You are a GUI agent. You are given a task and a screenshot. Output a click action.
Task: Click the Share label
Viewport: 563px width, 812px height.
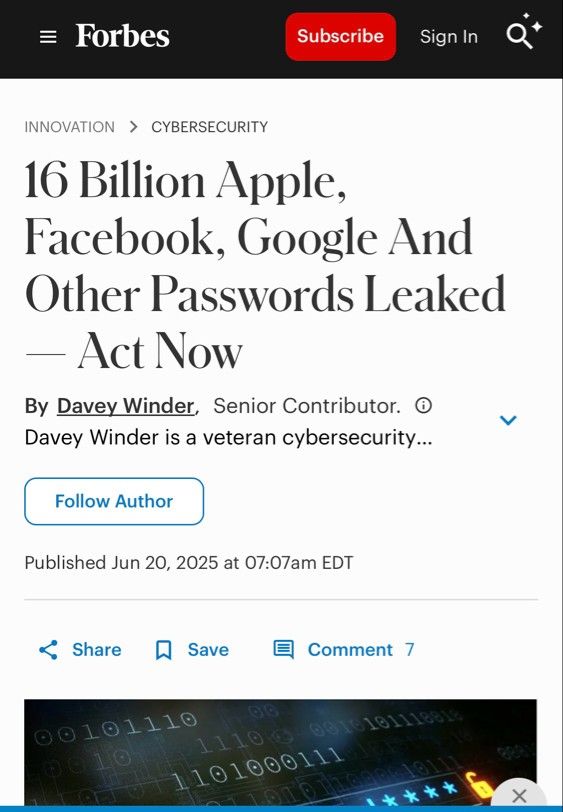tap(96, 649)
